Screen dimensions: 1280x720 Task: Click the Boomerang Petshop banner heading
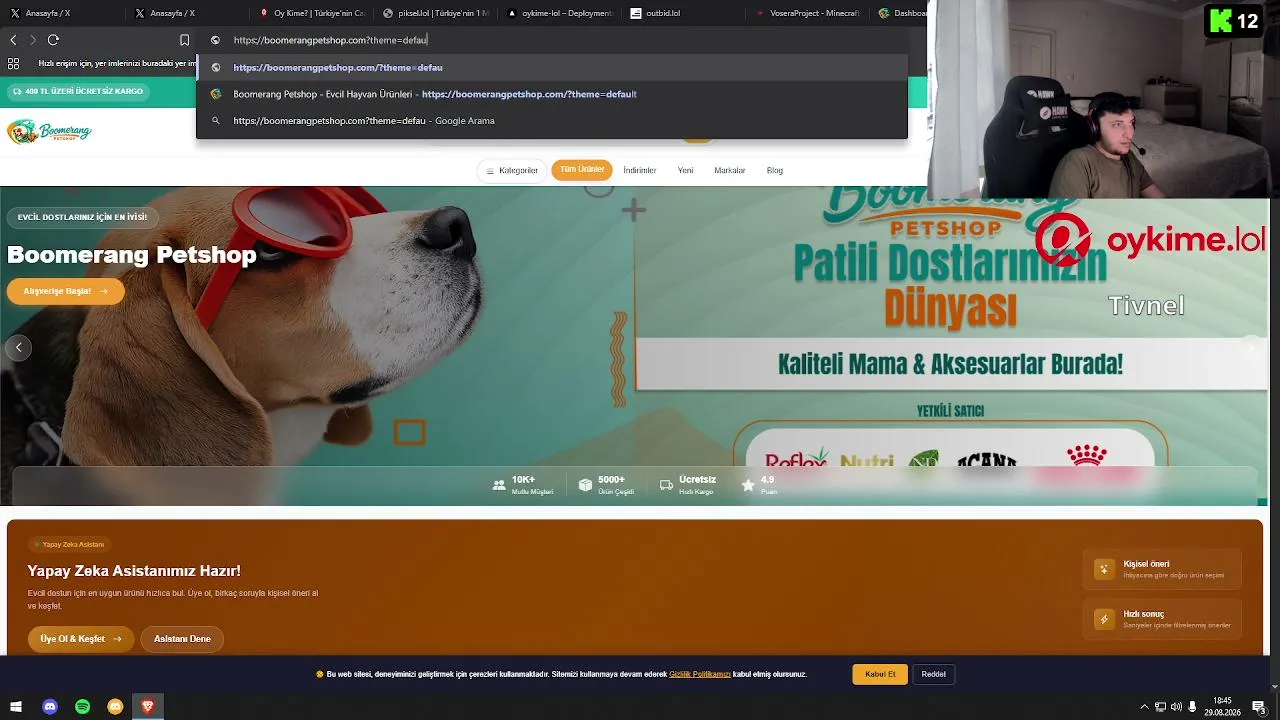click(x=132, y=255)
